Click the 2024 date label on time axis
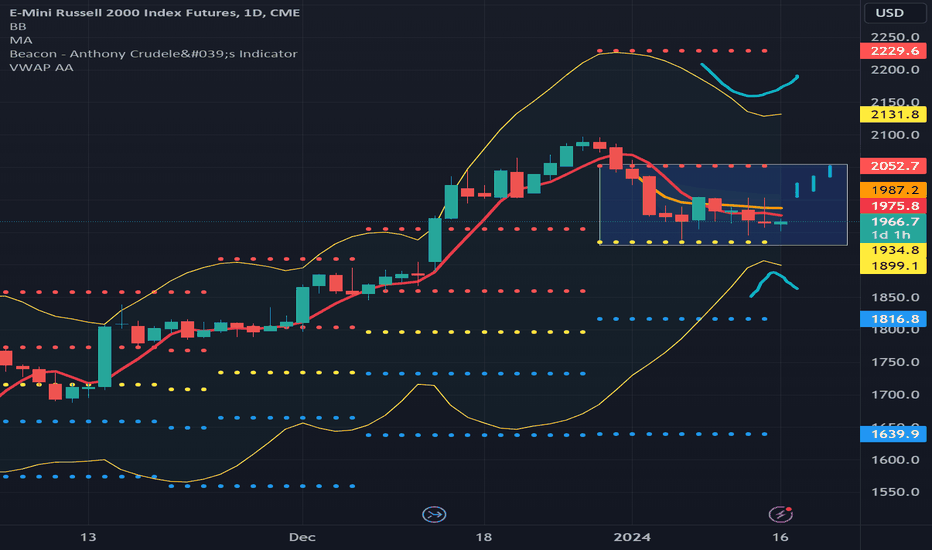The image size is (932, 550). [x=632, y=537]
